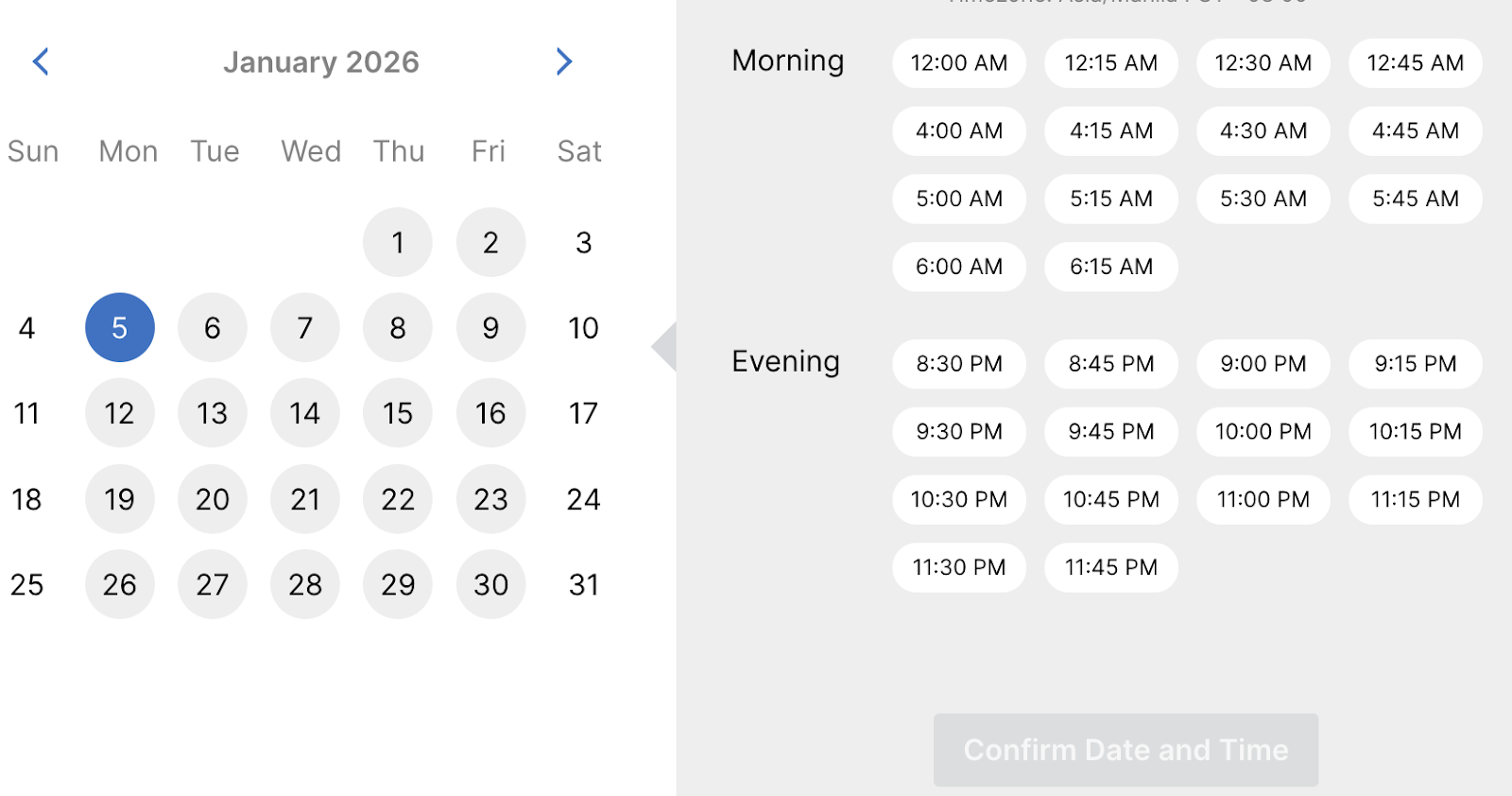
Task: Select date 30 in January
Action: pos(491,584)
